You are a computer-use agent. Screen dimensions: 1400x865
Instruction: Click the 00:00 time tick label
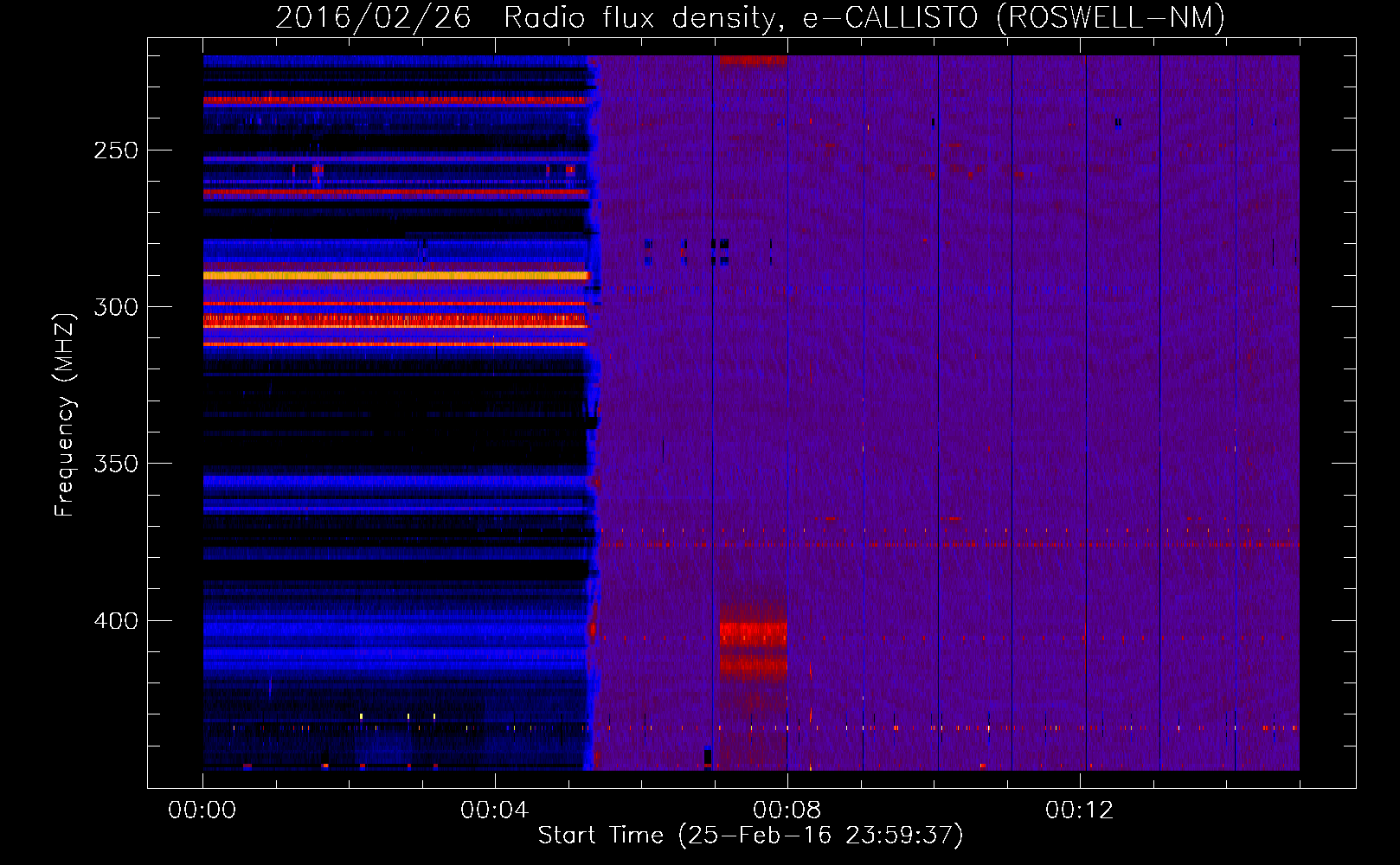[x=202, y=810]
